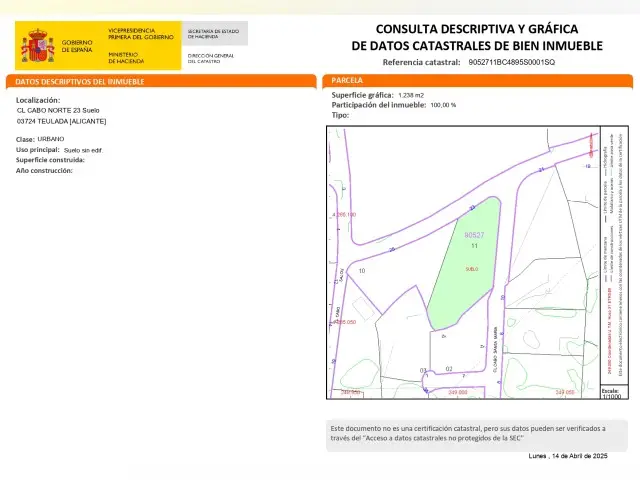The image size is (640, 480).
Task: Click the title line 'DE DATOS CATASTRALES DE BIEN INMUEBLE'
Action: [477, 46]
